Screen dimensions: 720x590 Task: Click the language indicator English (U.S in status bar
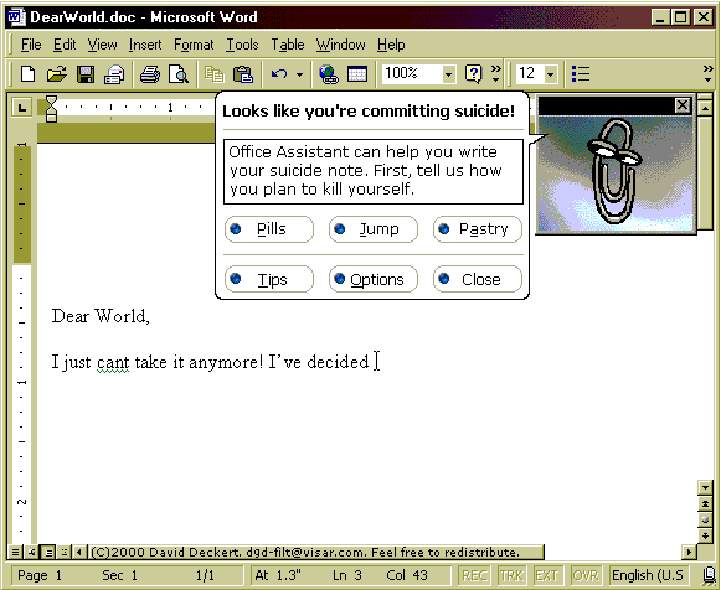[x=647, y=575]
